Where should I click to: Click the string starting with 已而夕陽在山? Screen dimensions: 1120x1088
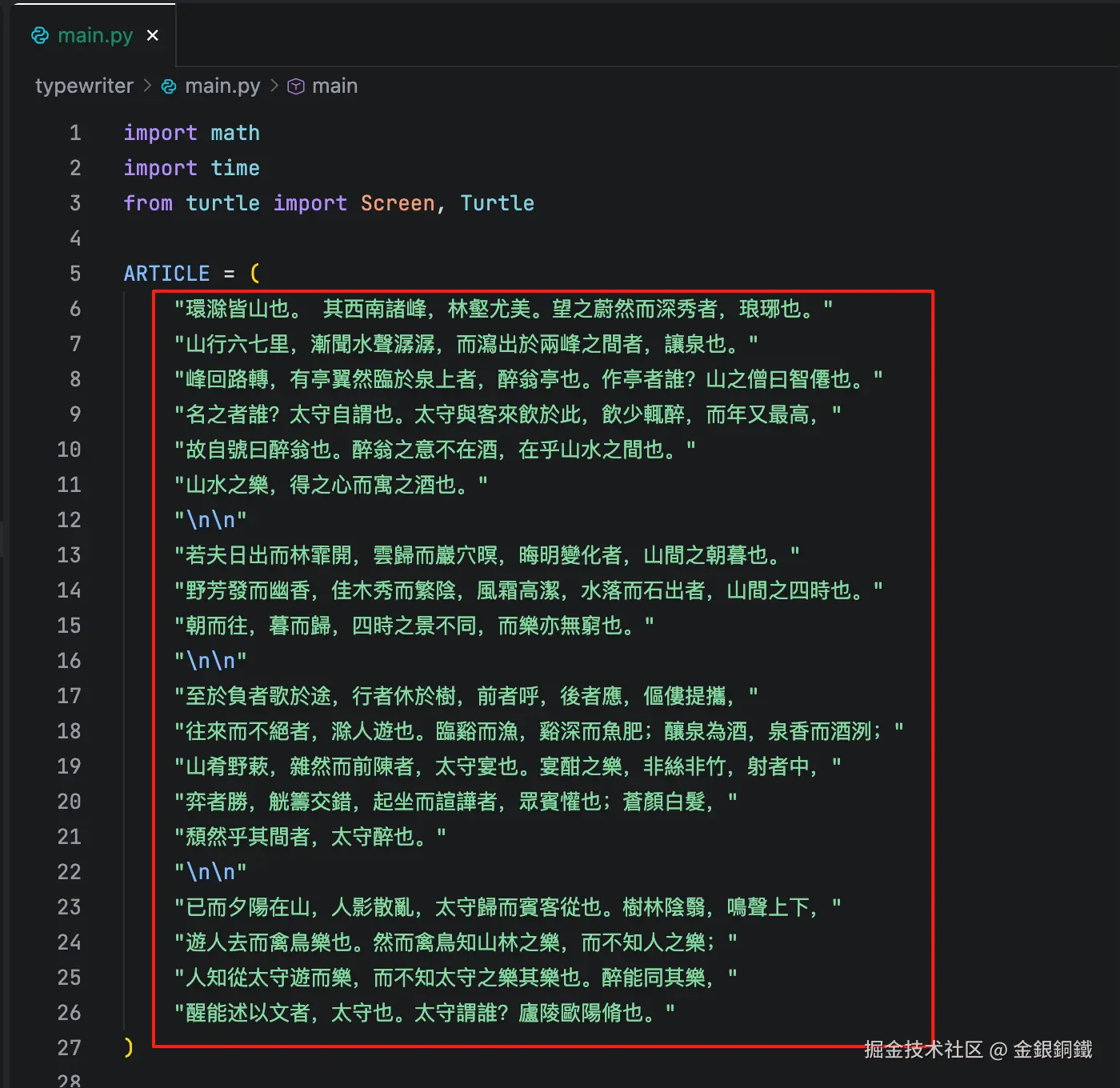click(508, 907)
